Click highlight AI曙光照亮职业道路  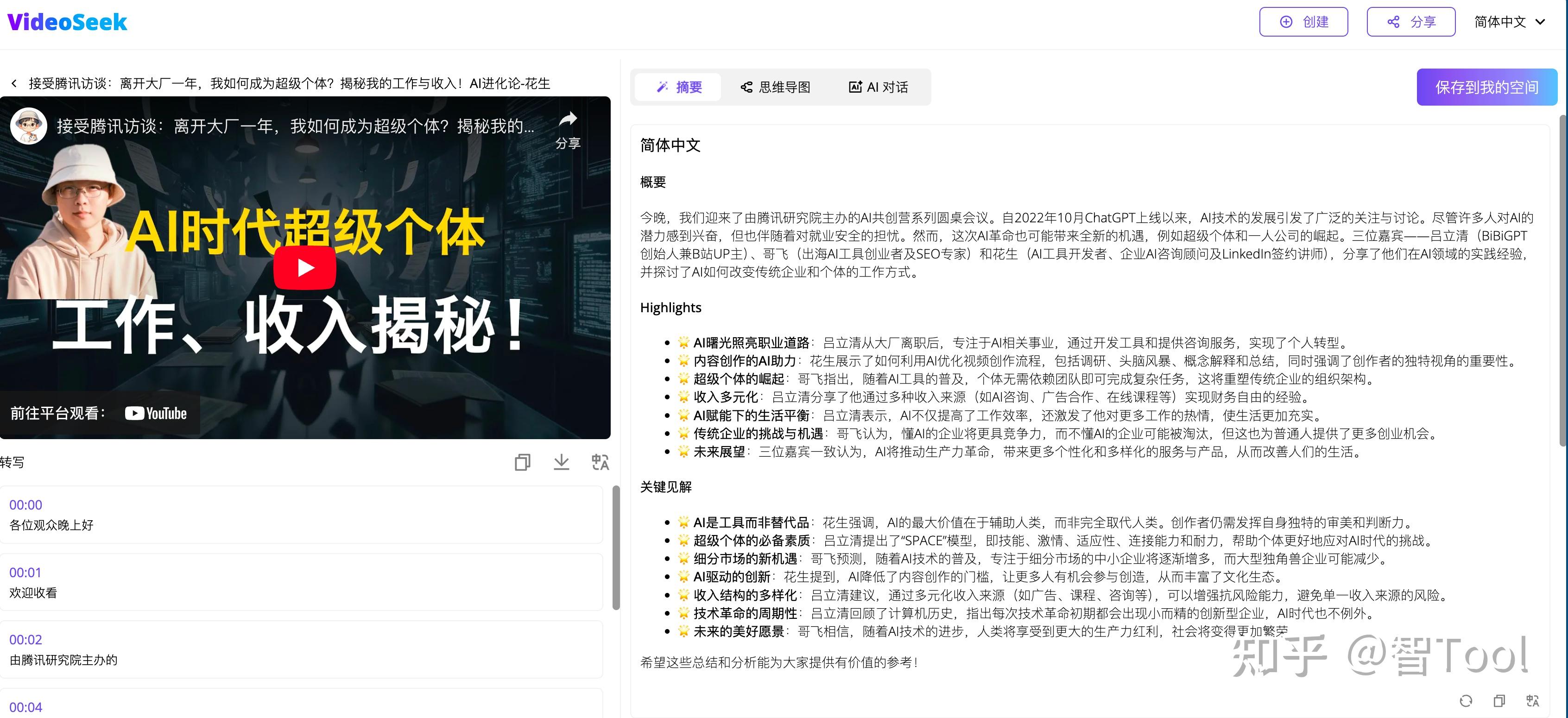[752, 343]
